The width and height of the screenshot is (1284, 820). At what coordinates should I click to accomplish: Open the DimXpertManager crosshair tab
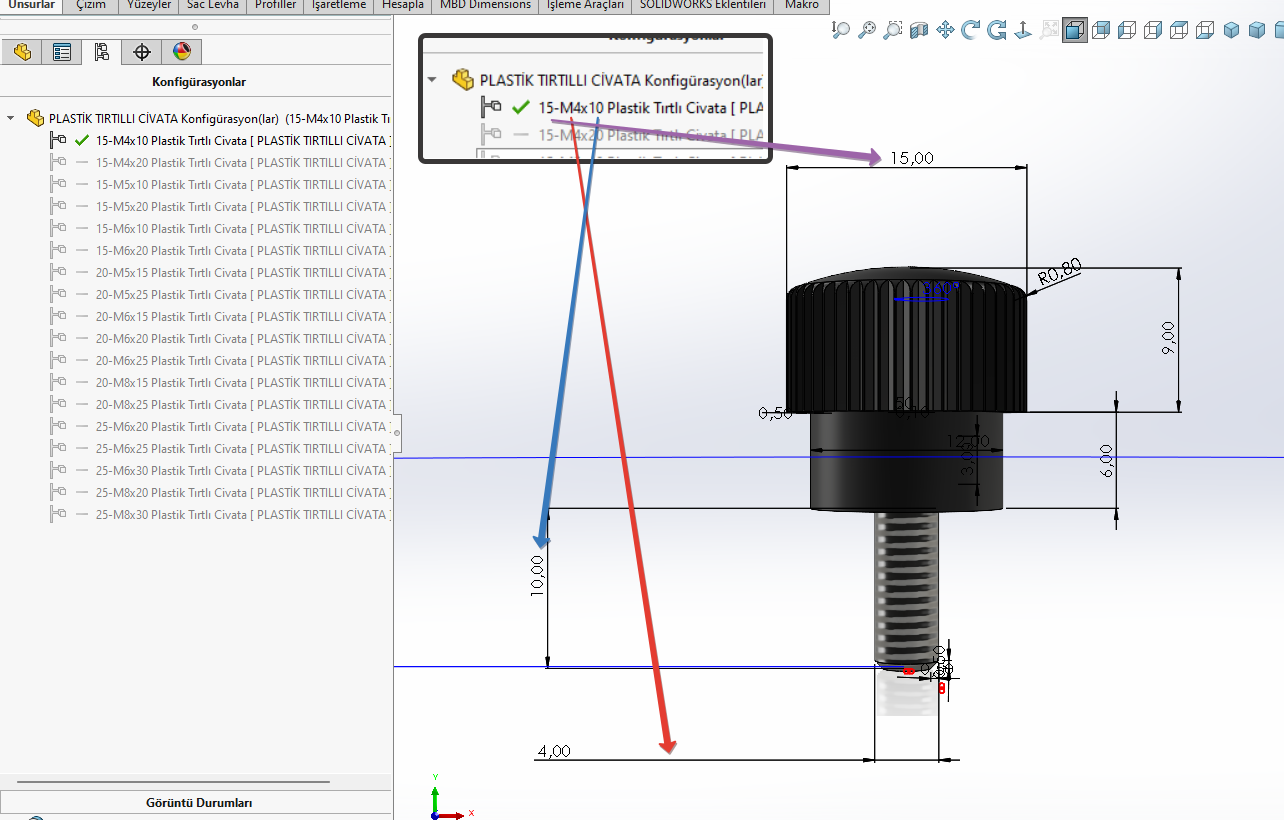point(142,52)
